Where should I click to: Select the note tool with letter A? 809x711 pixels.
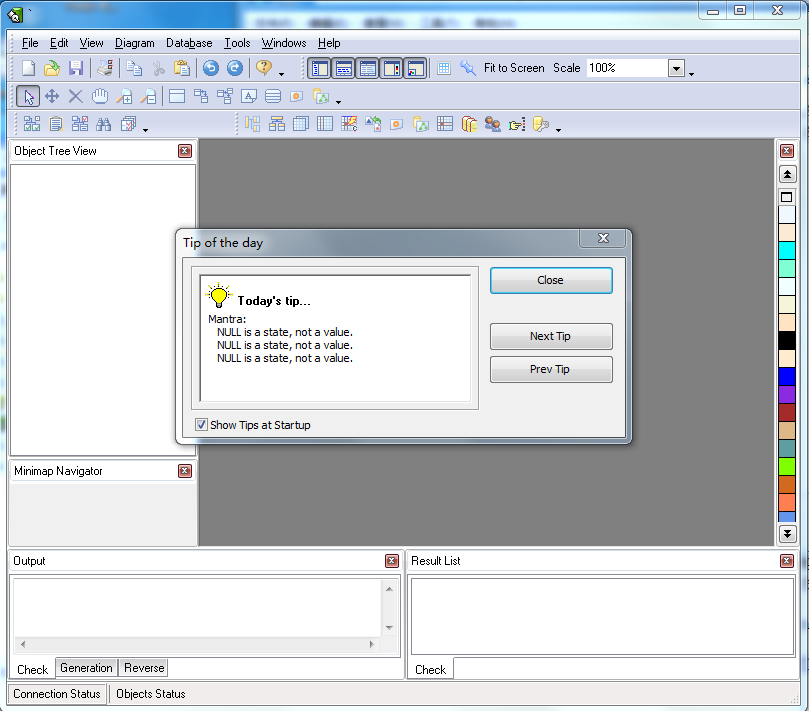click(249, 96)
